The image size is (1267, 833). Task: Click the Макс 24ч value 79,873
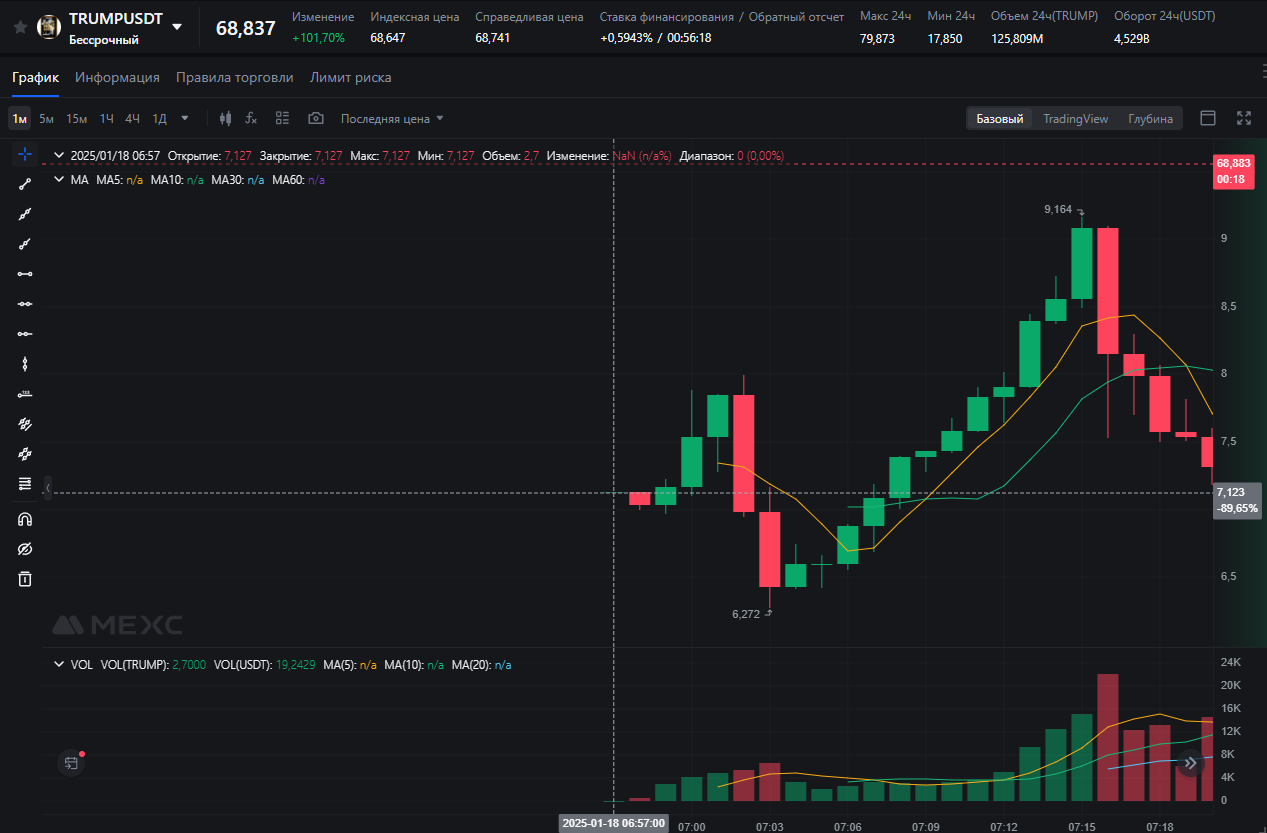click(x=877, y=38)
